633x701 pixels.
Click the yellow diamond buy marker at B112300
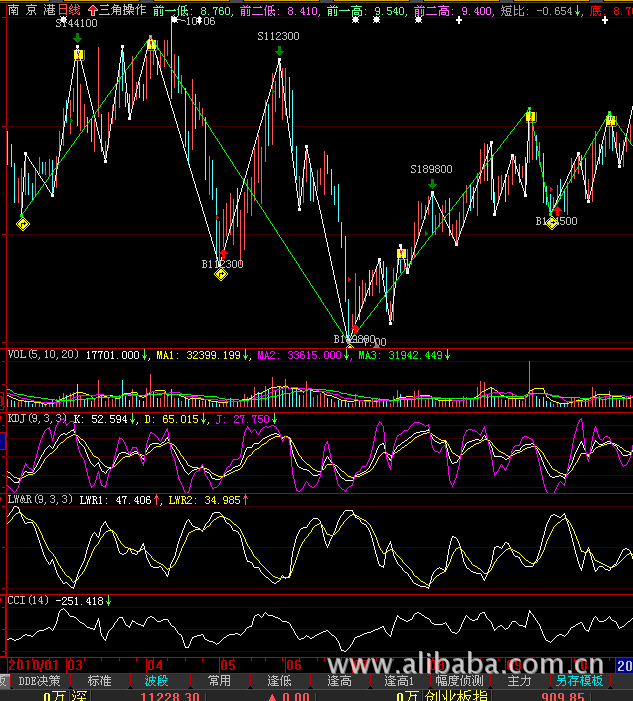[x=221, y=274]
